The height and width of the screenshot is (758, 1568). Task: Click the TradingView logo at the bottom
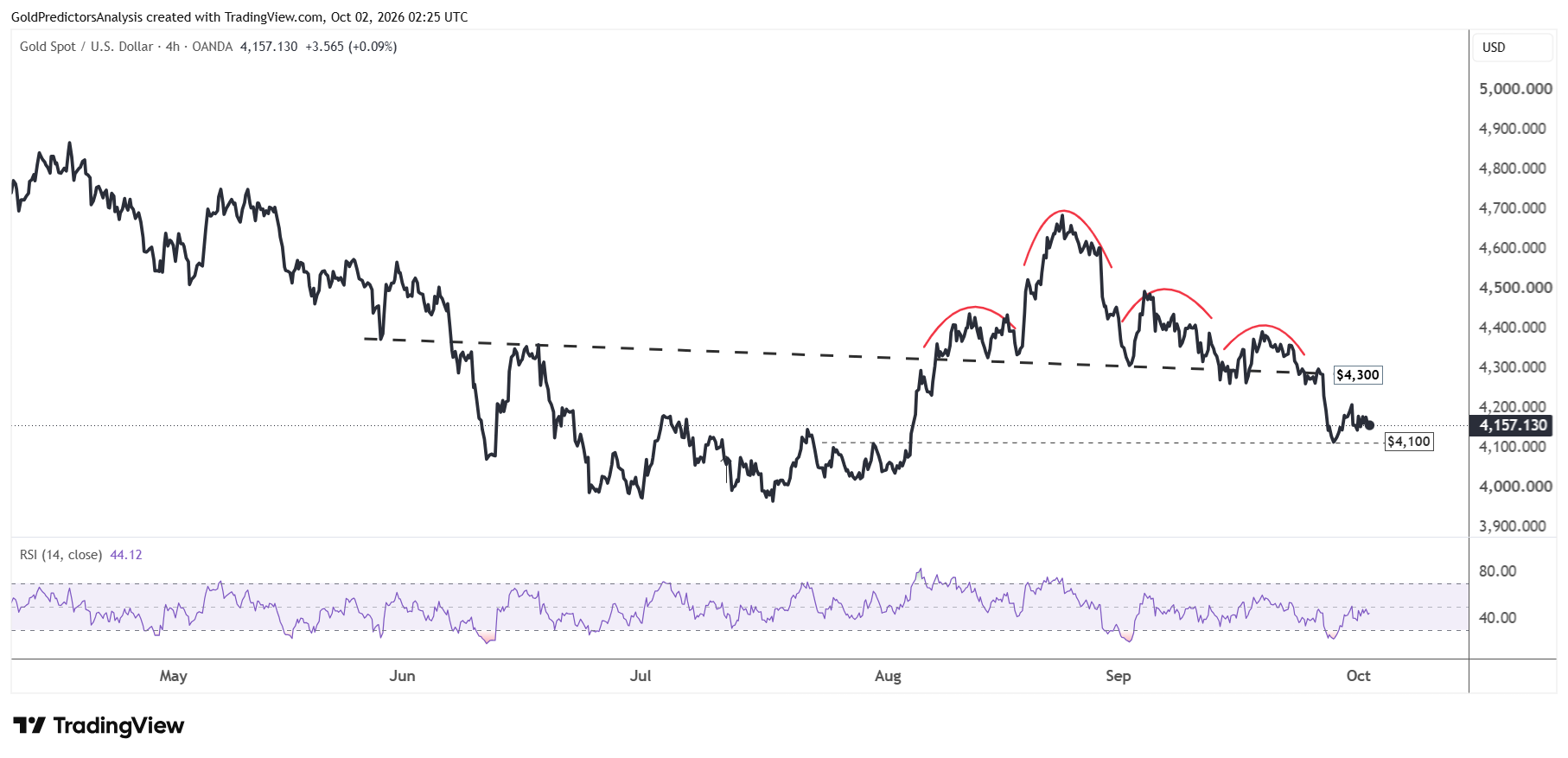pyautogui.click(x=99, y=725)
